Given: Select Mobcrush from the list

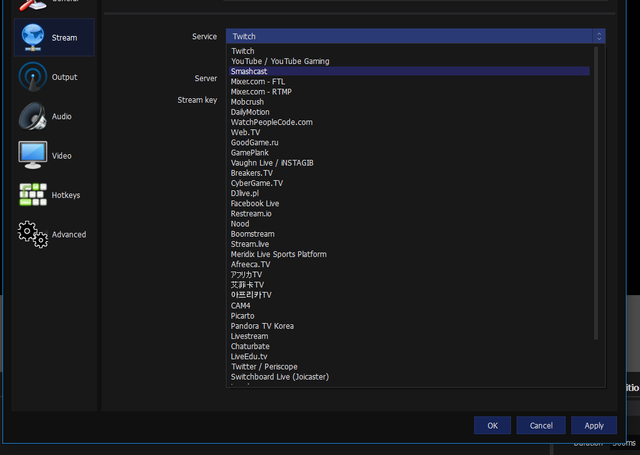Looking at the screenshot, I should pos(410,102).
